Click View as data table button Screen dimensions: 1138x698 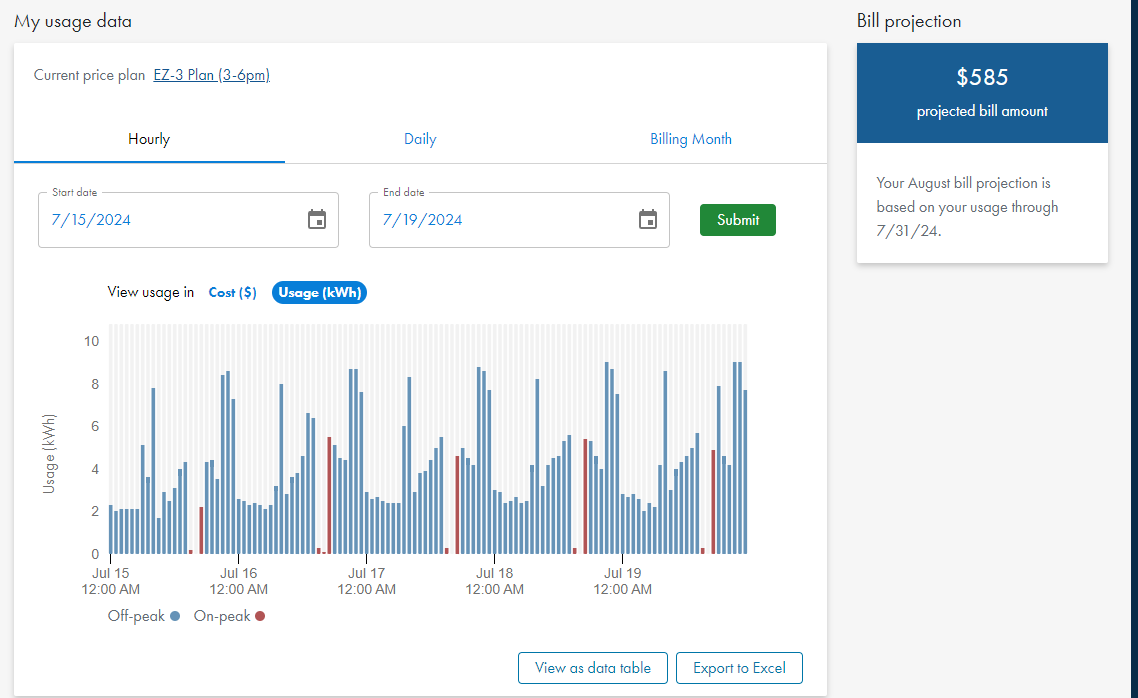[x=592, y=668]
